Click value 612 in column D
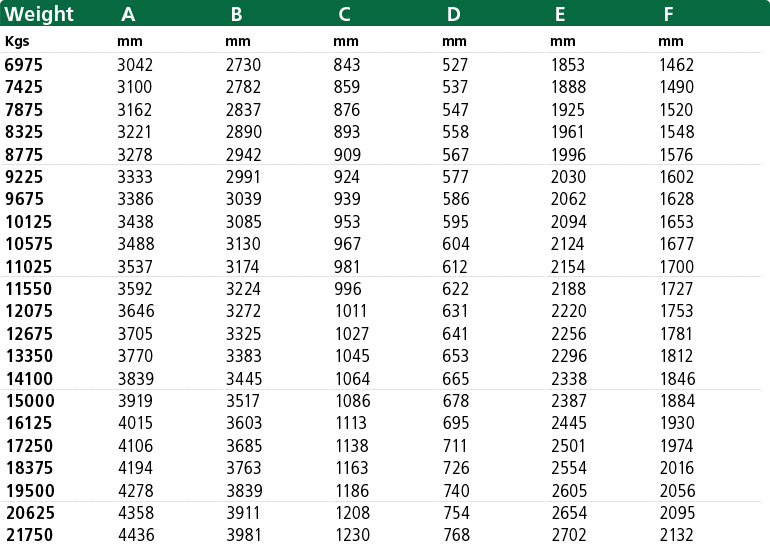Screen dimensions: 770x546 455,267
